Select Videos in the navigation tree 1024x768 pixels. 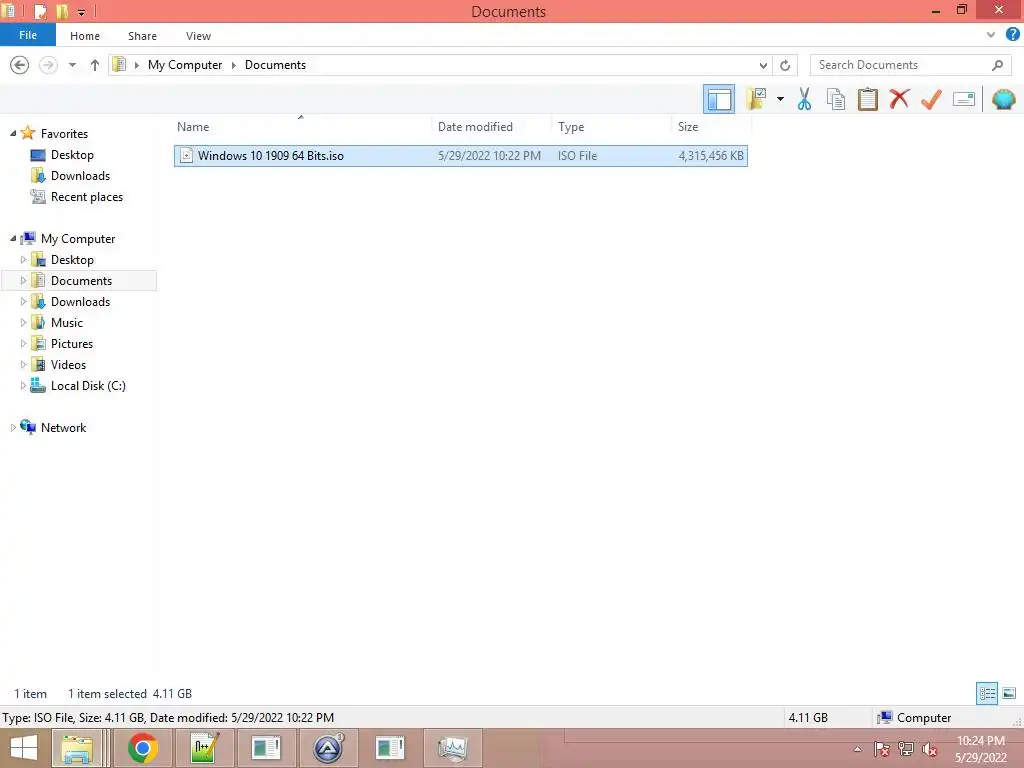(x=68, y=364)
